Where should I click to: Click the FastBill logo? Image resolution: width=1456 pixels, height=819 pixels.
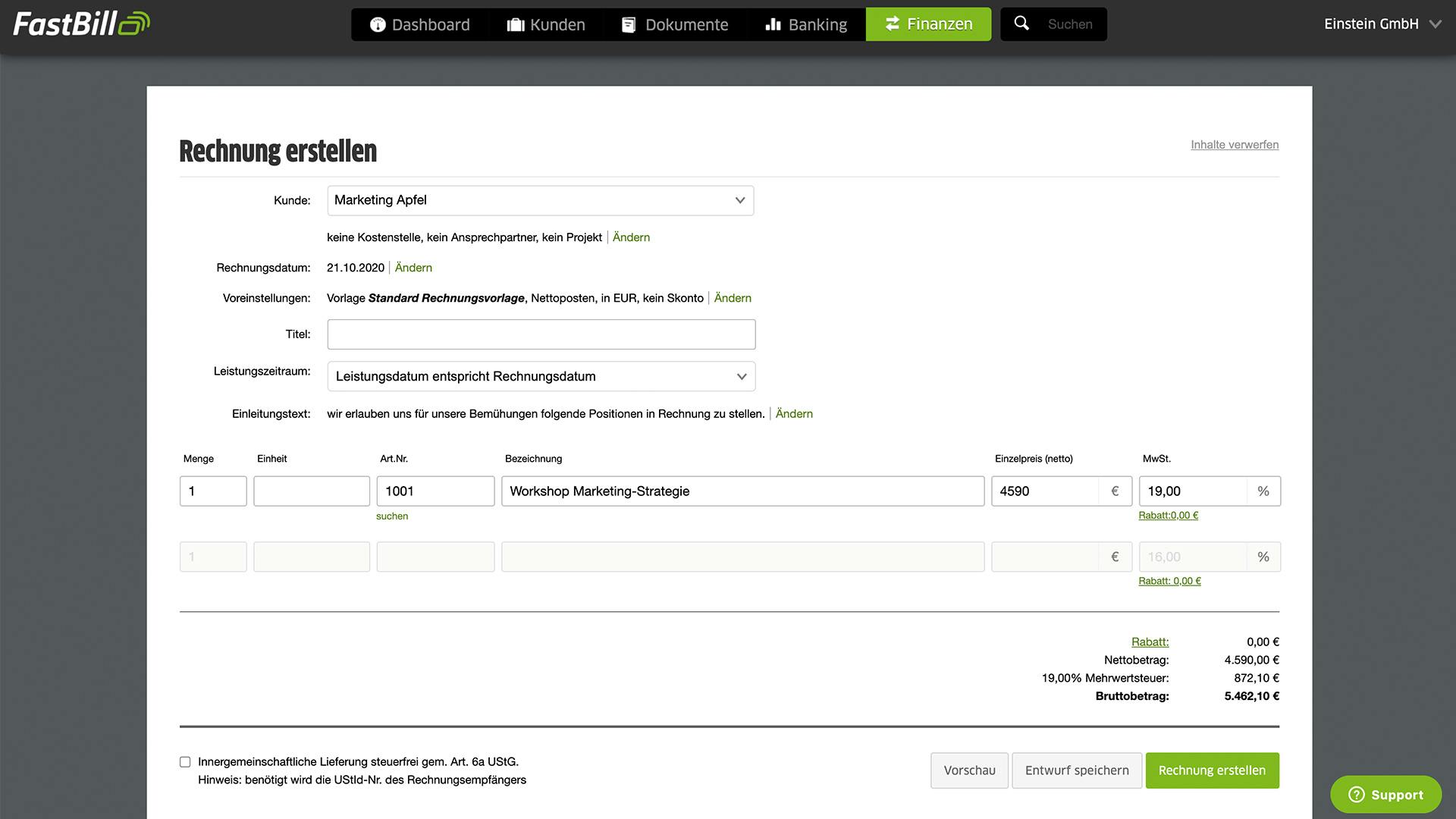(x=81, y=24)
